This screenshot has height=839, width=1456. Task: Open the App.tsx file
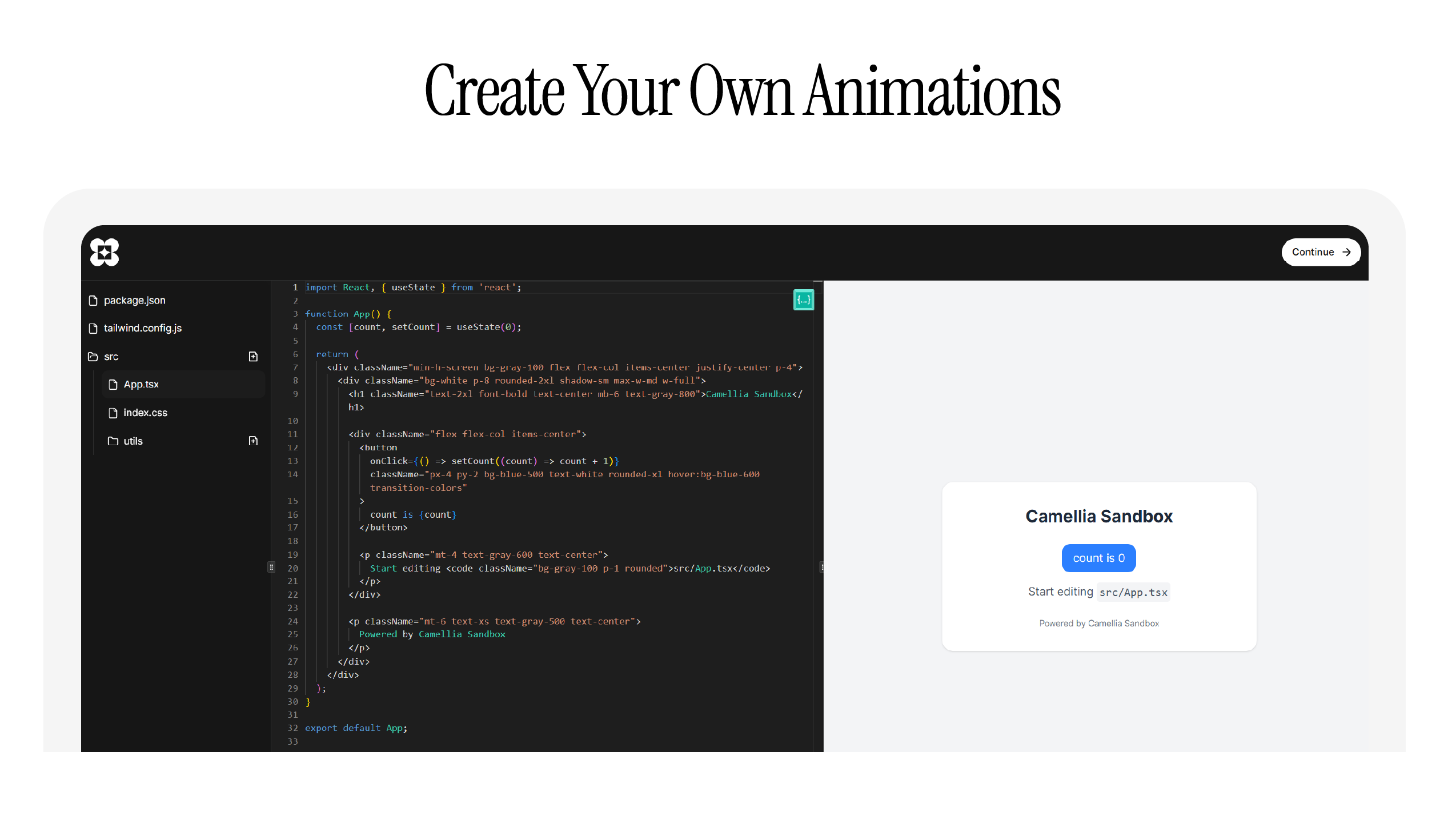pyautogui.click(x=141, y=384)
